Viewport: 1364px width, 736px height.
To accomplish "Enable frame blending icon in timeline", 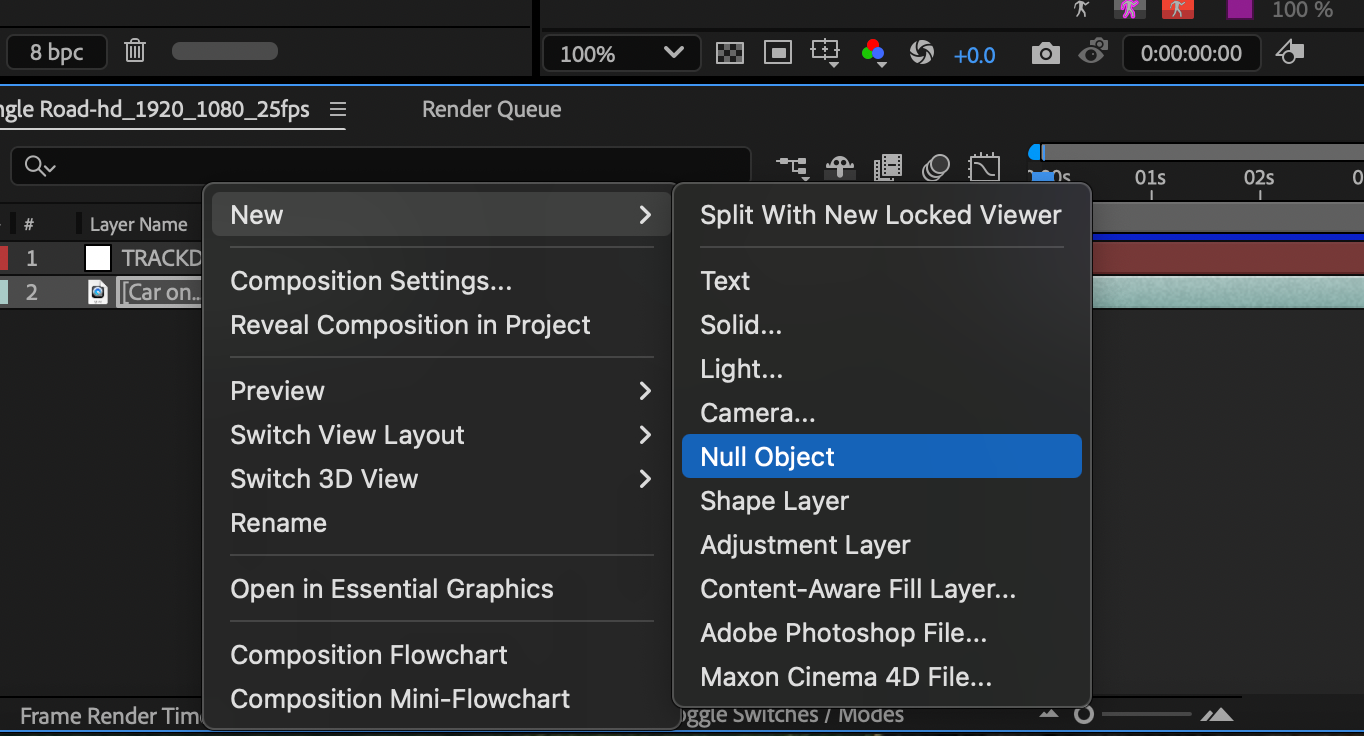I will click(x=887, y=166).
